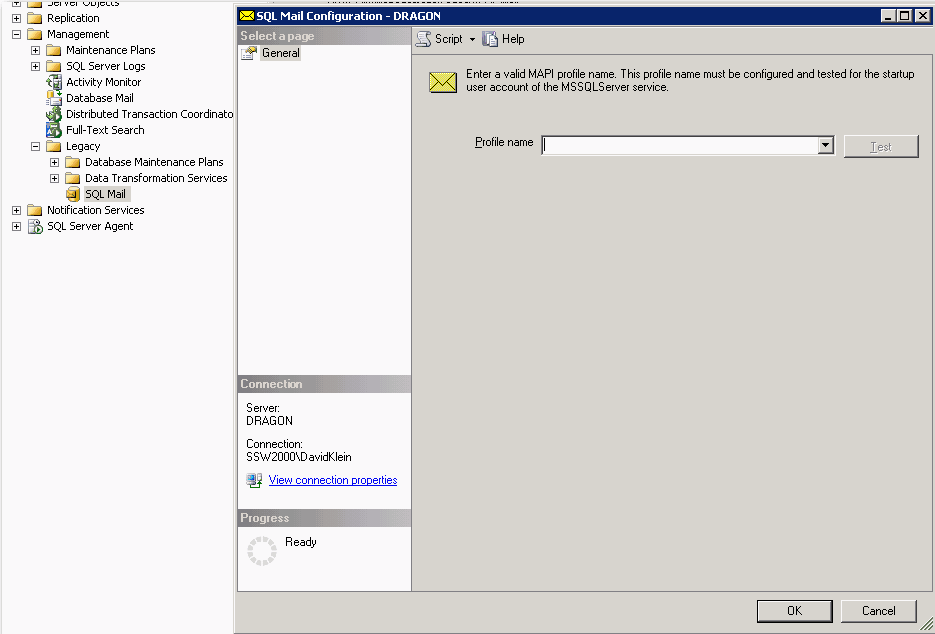Viewport: 935px width, 634px height.
Task: Select the Database Mail node
Action: point(99,98)
